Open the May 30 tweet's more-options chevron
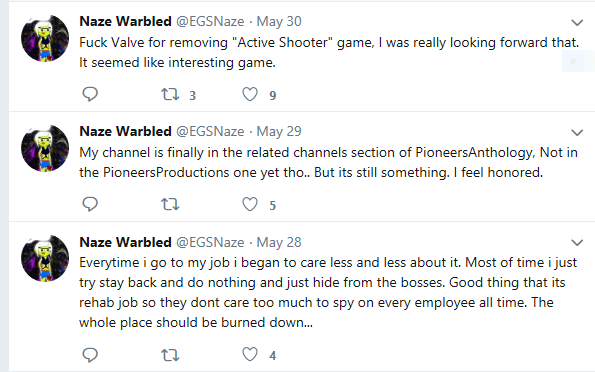 (x=577, y=23)
